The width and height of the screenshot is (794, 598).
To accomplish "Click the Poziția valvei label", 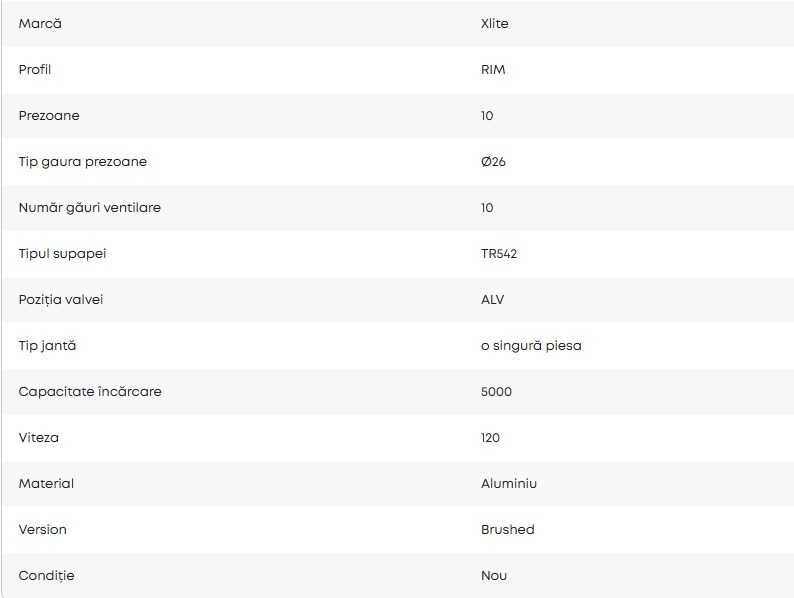I will [61, 299].
